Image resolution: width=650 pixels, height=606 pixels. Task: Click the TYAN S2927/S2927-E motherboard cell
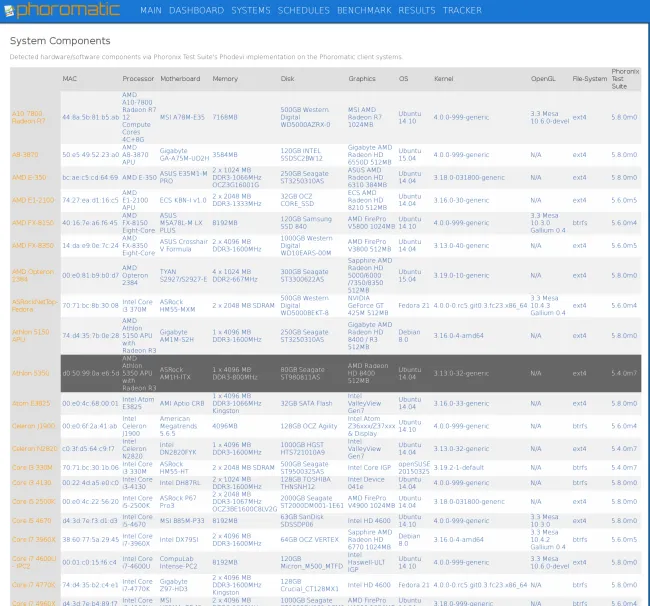[183, 275]
